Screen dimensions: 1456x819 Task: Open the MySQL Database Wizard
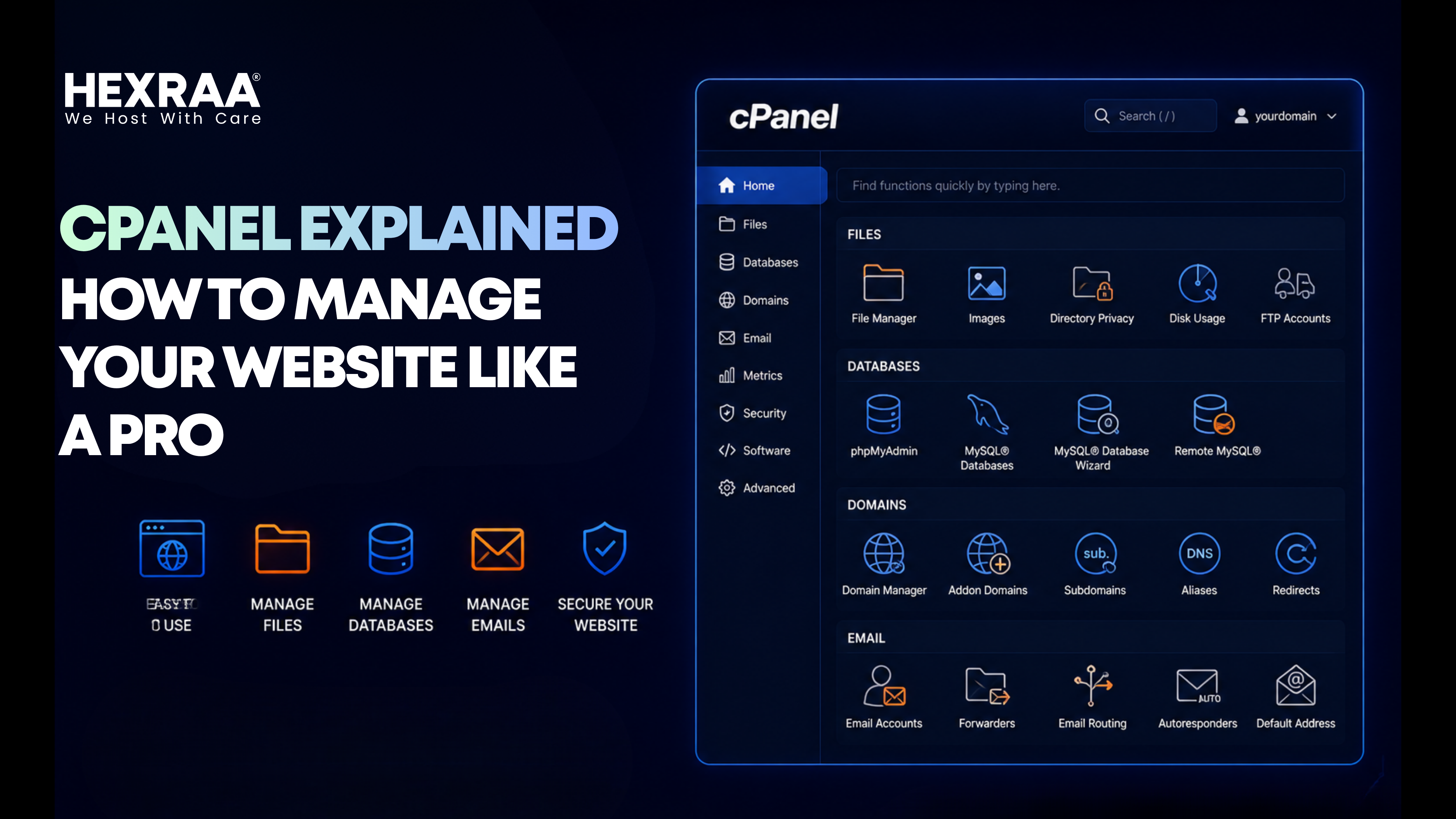tap(1097, 414)
